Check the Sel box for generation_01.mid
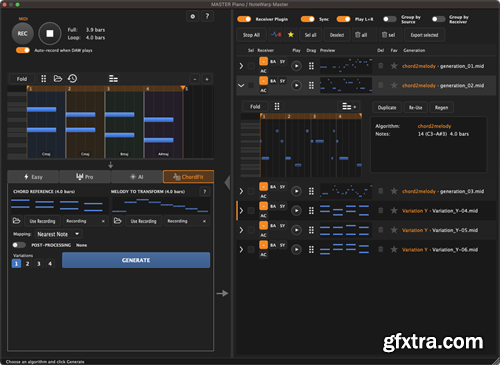 (x=251, y=66)
